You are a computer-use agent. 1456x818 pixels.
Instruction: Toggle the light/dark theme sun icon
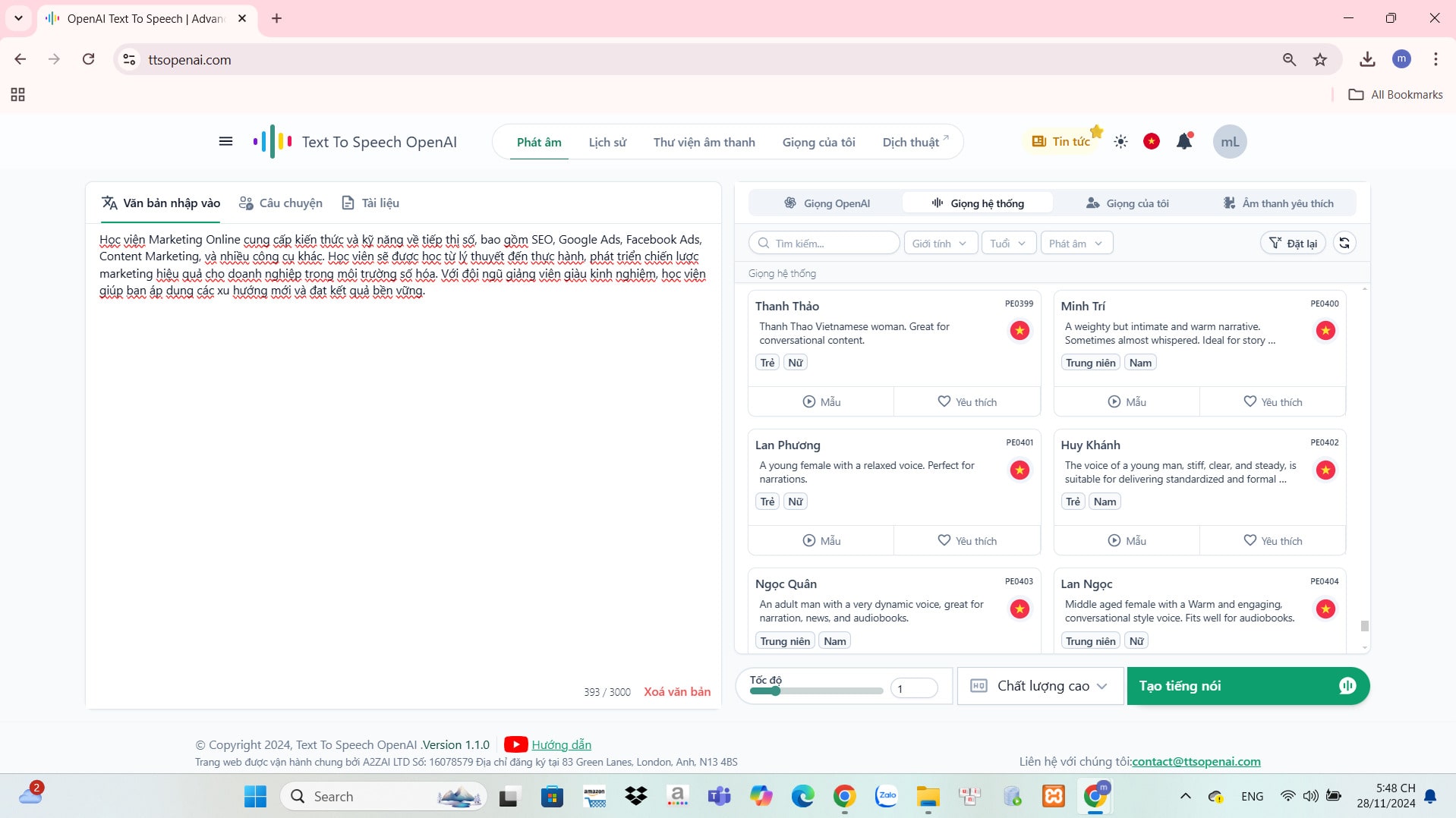pyautogui.click(x=1120, y=142)
